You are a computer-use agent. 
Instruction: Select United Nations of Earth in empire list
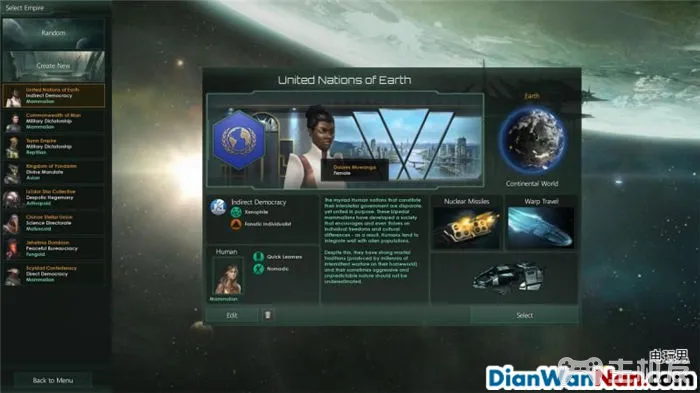pyautogui.click(x=53, y=96)
